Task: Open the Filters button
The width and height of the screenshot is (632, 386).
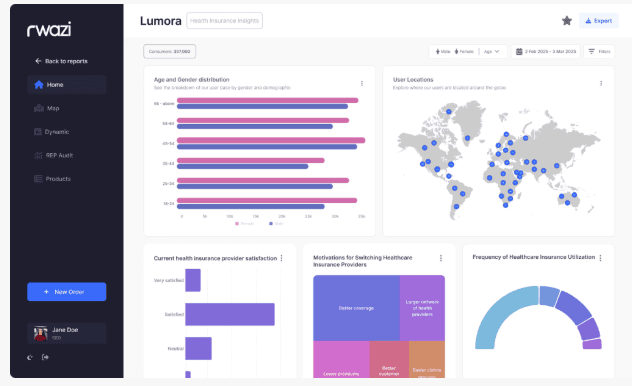Action: coord(599,52)
